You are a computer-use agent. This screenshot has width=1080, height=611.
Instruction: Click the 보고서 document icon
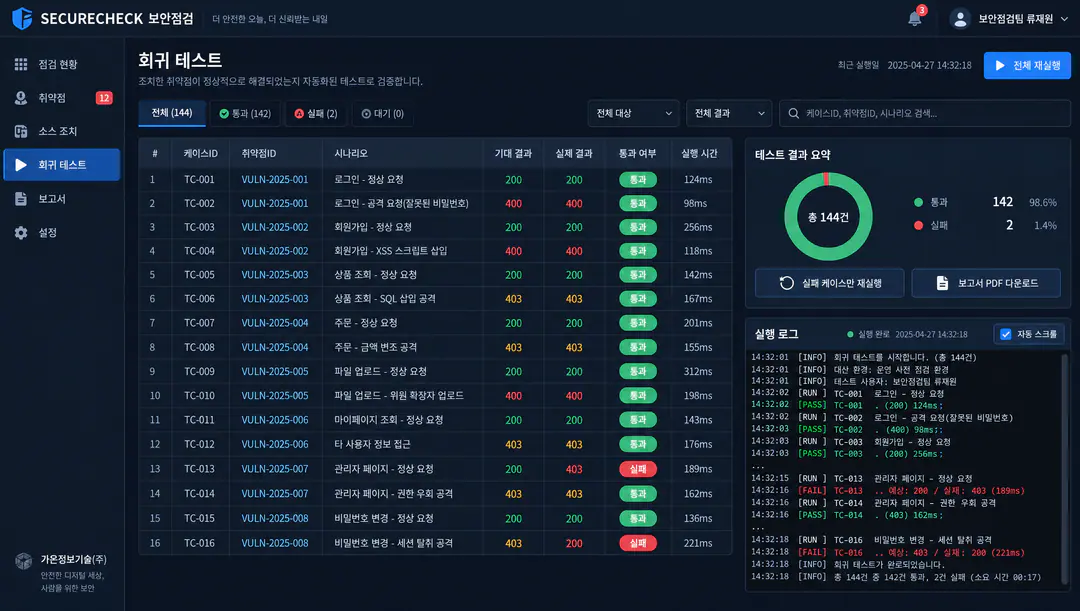21,198
